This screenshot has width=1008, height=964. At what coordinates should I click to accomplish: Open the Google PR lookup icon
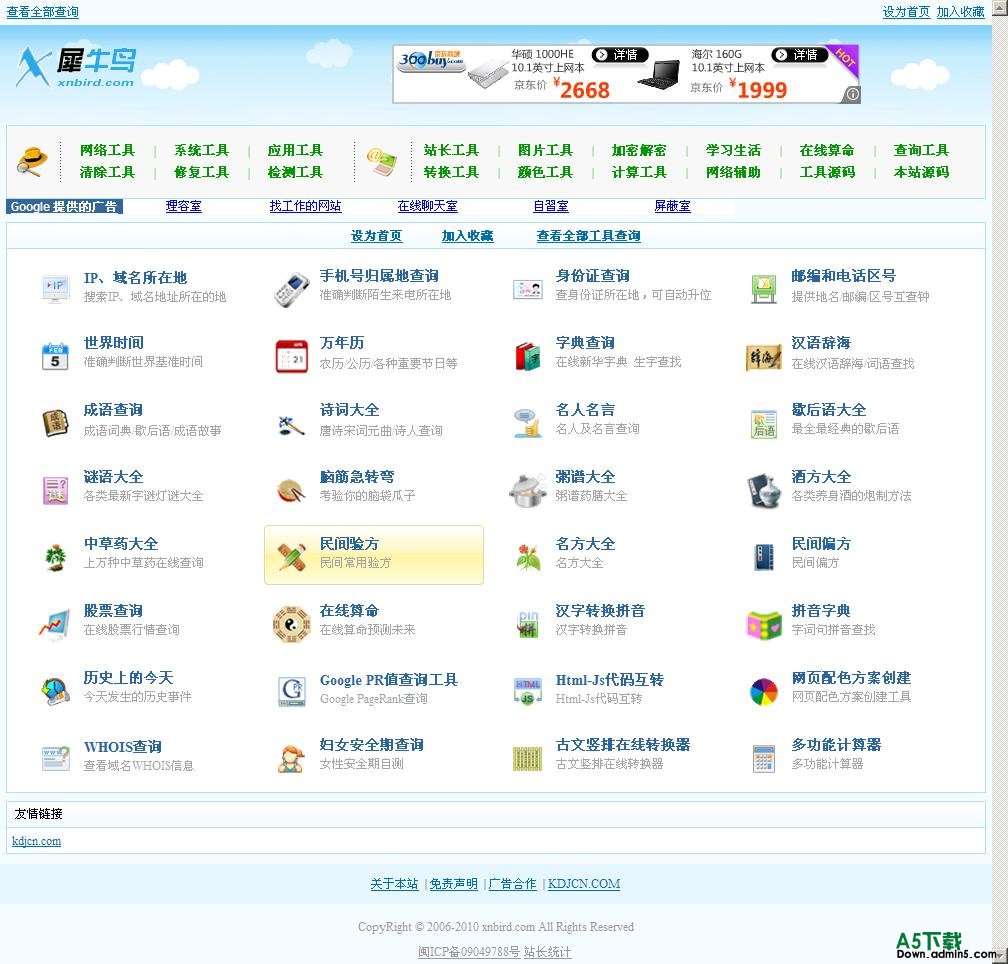click(x=291, y=692)
